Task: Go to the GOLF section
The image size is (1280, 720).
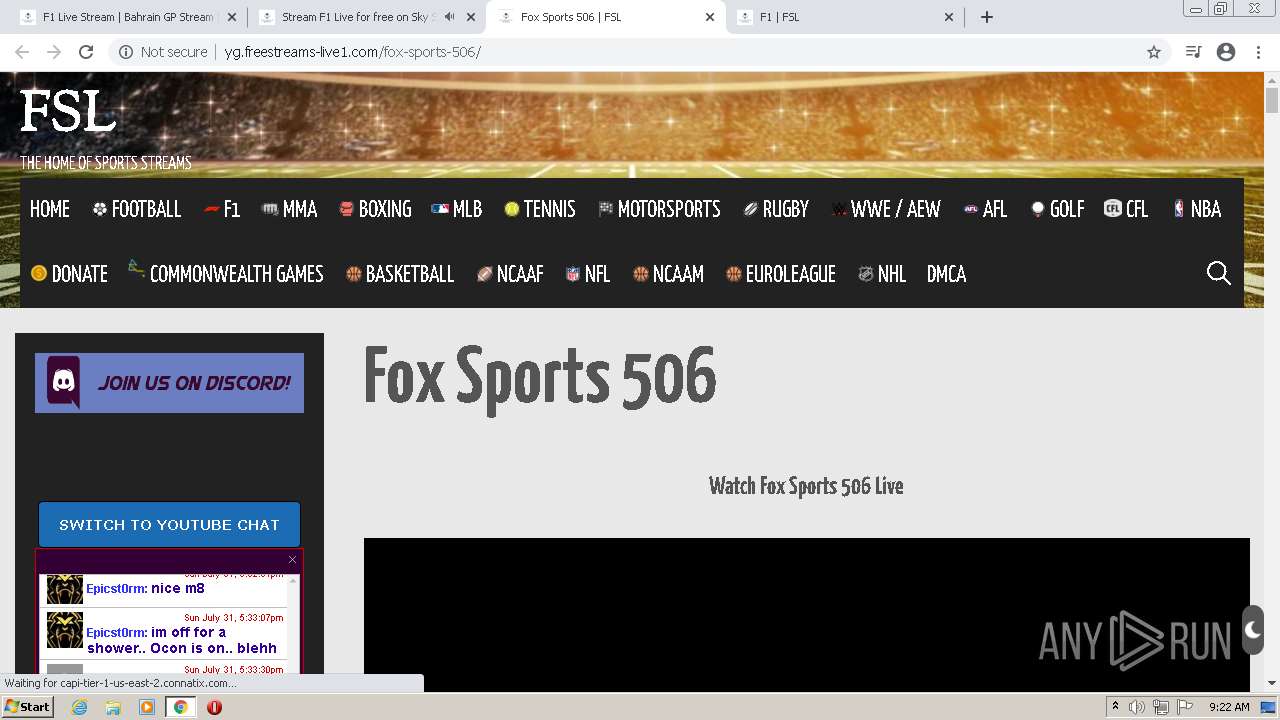Action: 1057,209
